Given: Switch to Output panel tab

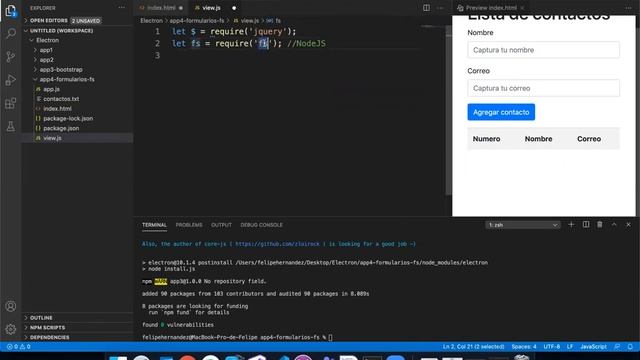Looking at the screenshot, I should 221,225.
